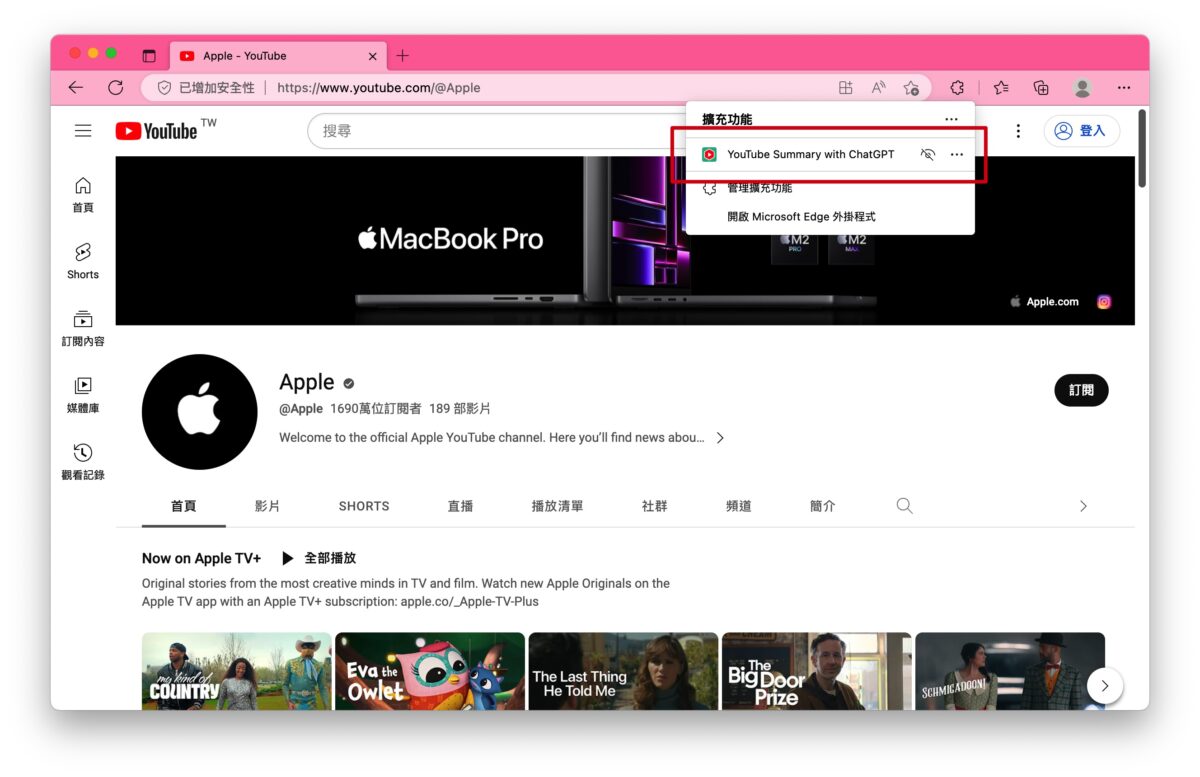
Task: Toggle toolbar visibility for YouTube Summary extension
Action: click(928, 155)
